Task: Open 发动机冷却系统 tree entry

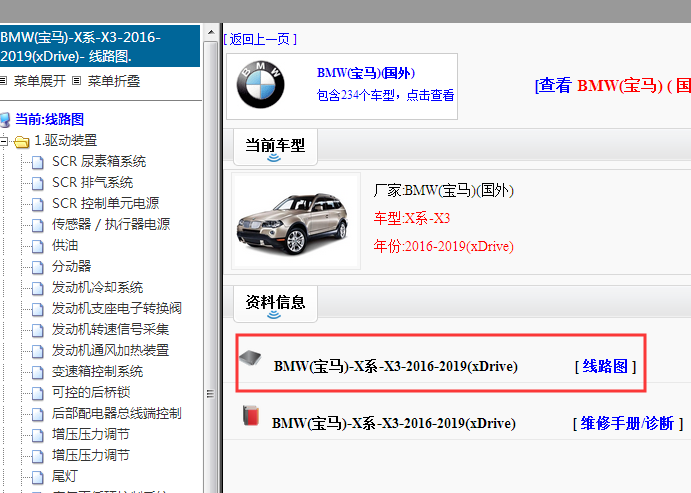Action: coord(97,288)
